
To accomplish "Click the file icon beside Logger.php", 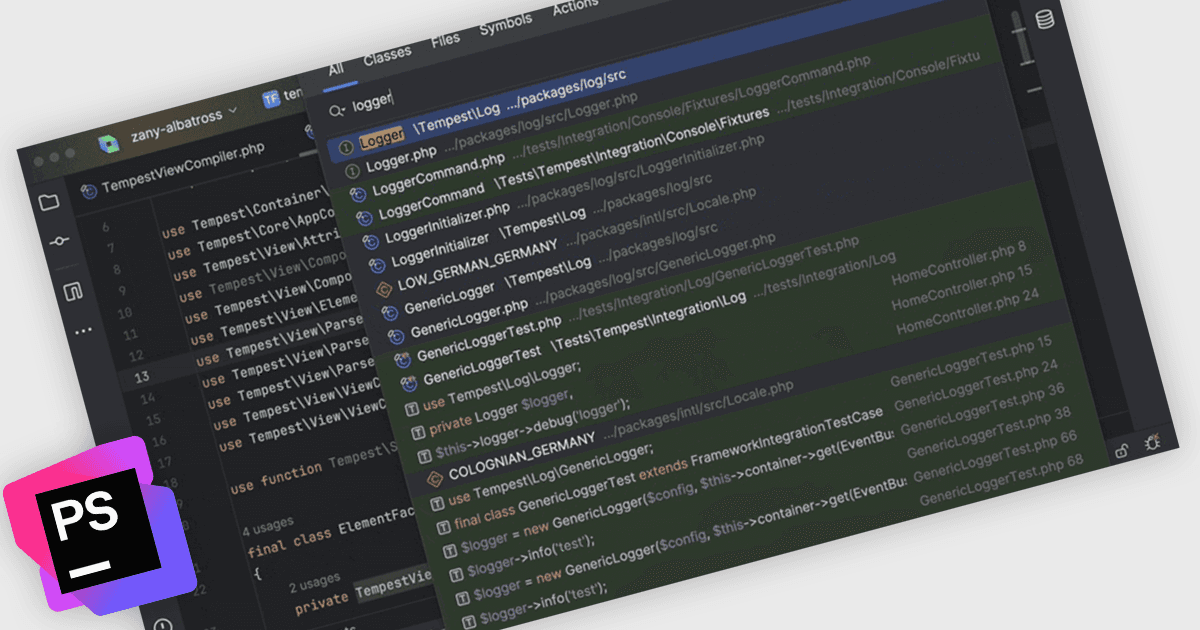I will tap(351, 170).
